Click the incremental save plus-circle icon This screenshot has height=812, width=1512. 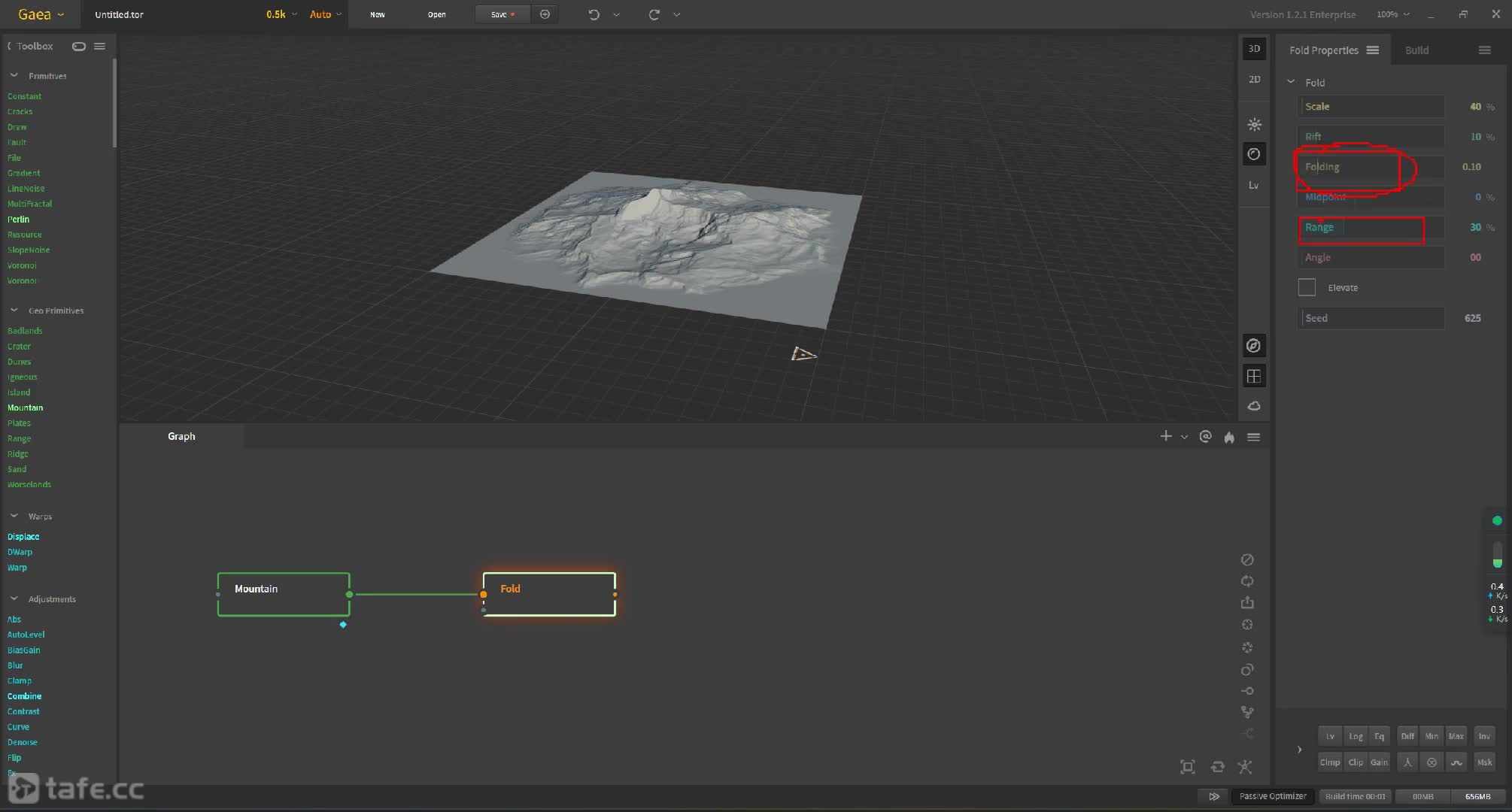[545, 14]
